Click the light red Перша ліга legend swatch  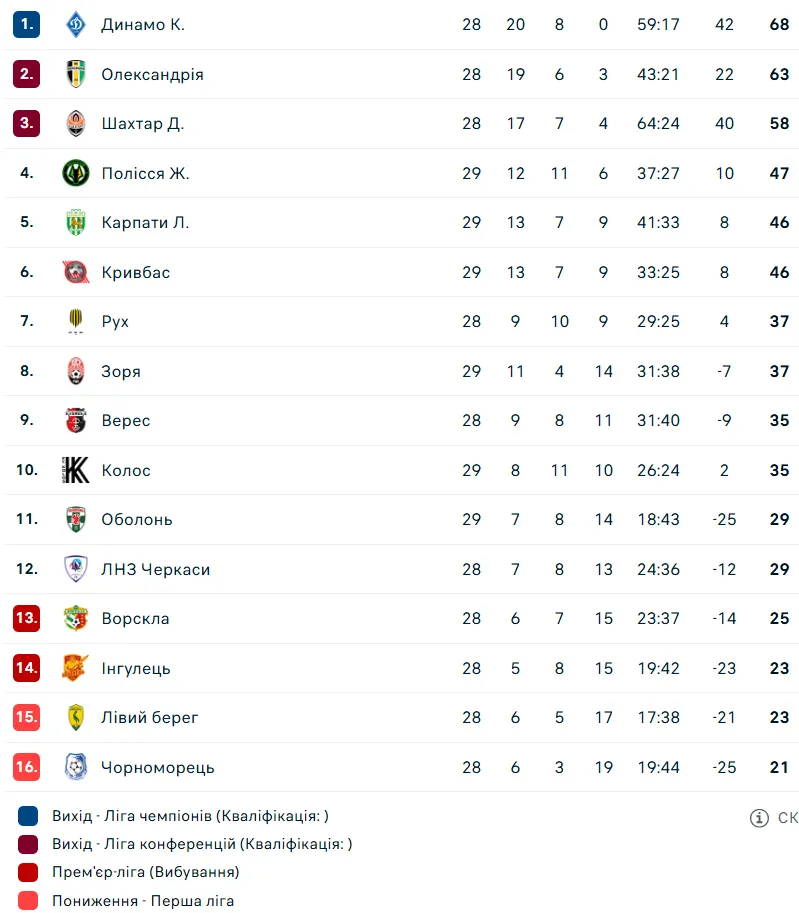pyautogui.click(x=28, y=901)
